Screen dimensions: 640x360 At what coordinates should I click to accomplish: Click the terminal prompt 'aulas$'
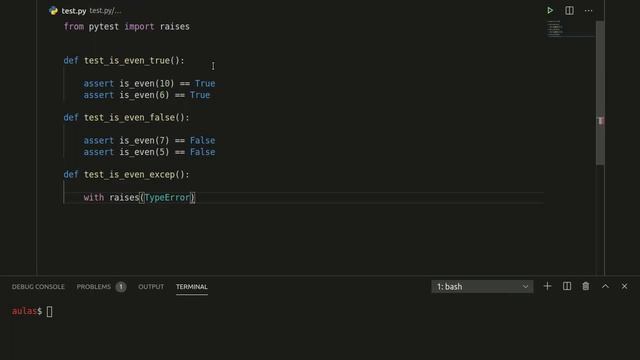click(27, 311)
